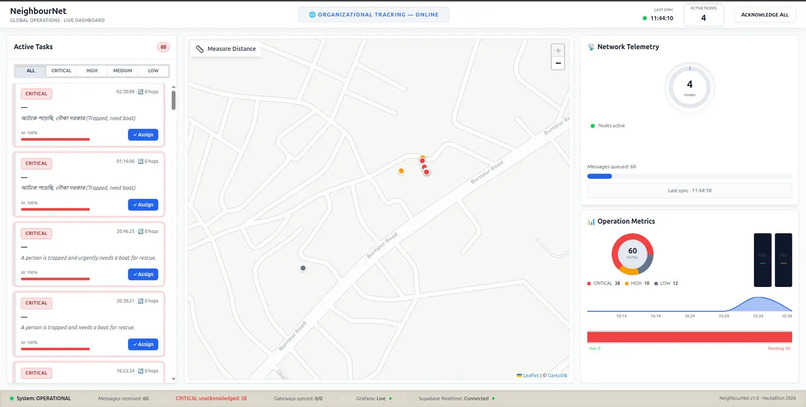Image resolution: width=806 pixels, height=407 pixels.
Task: Click the AI 100% bar on 02:30:09 task
Action: 55,139
